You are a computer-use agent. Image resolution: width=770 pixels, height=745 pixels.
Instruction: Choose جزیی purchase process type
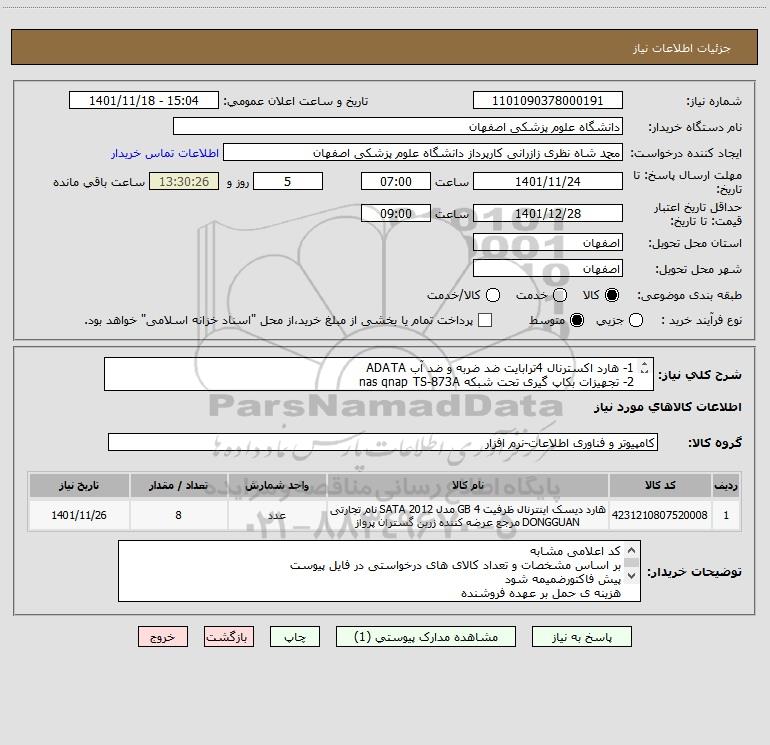pos(636,320)
